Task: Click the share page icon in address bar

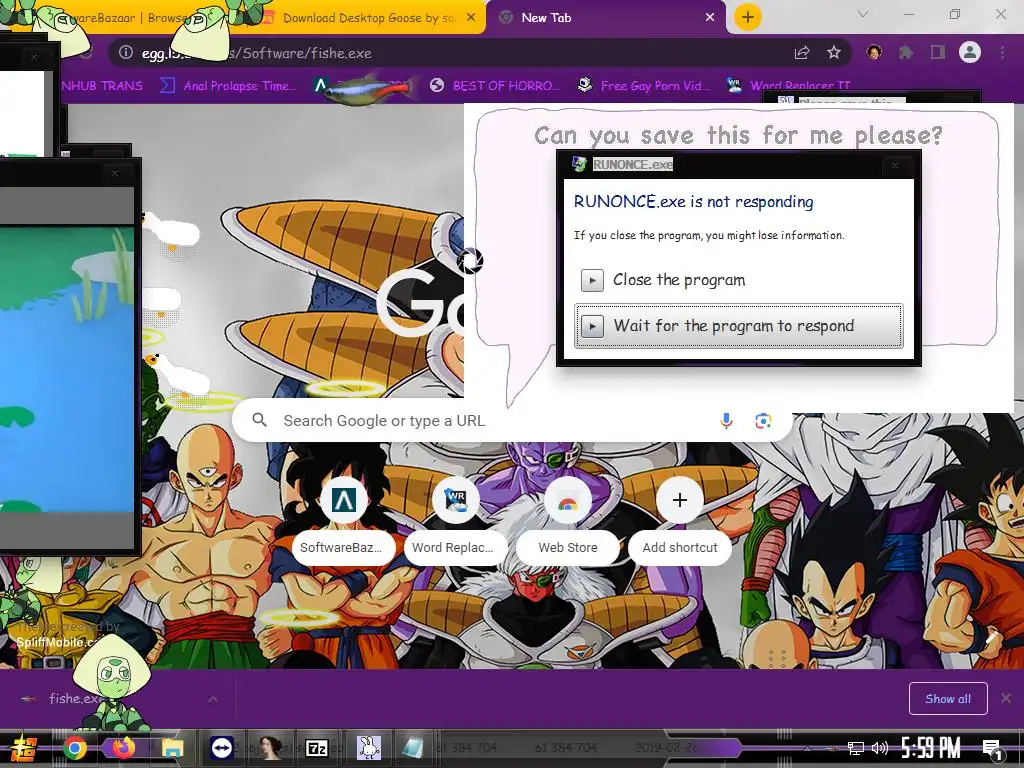Action: (x=802, y=53)
